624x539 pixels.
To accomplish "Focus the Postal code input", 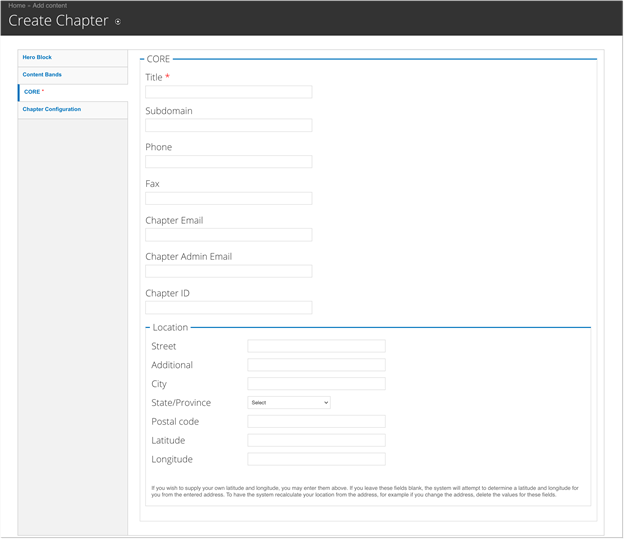I will [316, 421].
